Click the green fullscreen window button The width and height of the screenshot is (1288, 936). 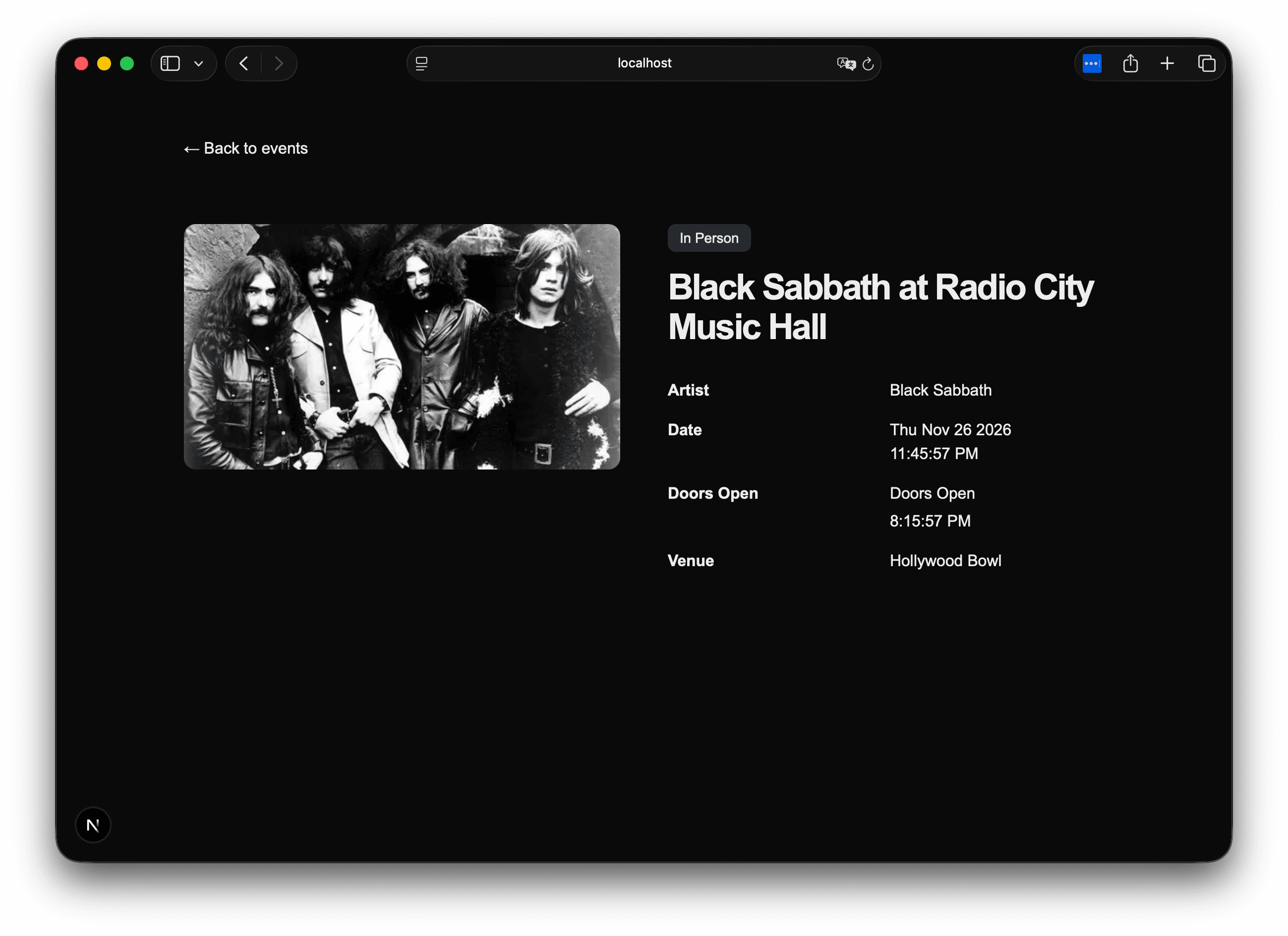click(x=127, y=63)
